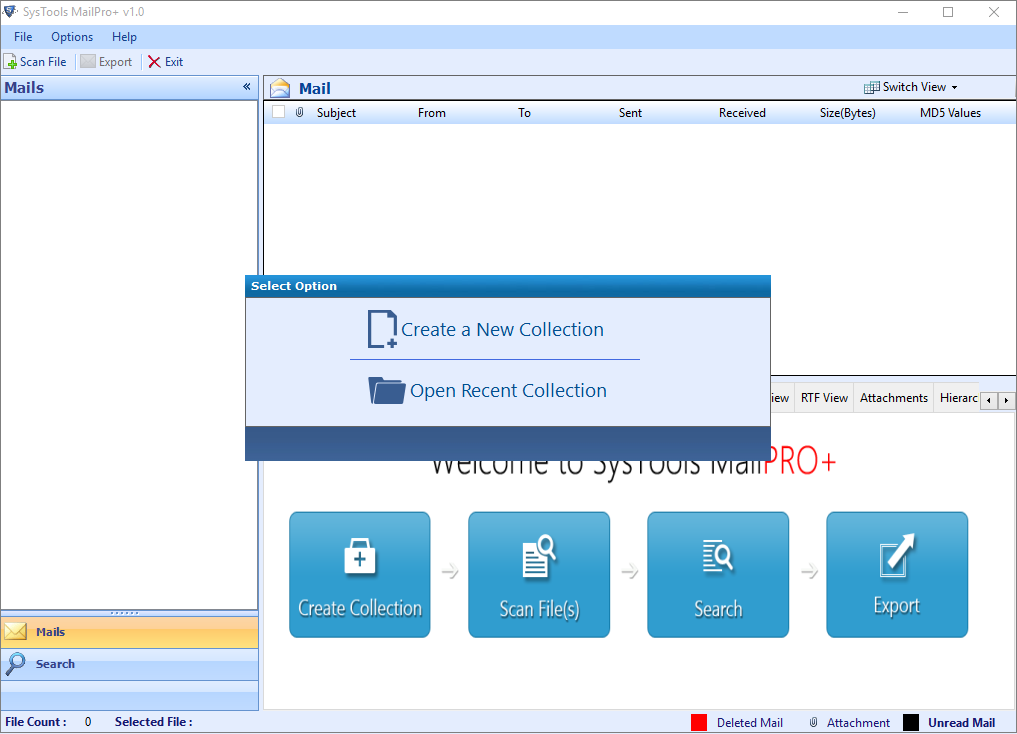The image size is (1017, 734).
Task: Click the folder icon beside Open Recent Collection
Action: pyautogui.click(x=387, y=390)
